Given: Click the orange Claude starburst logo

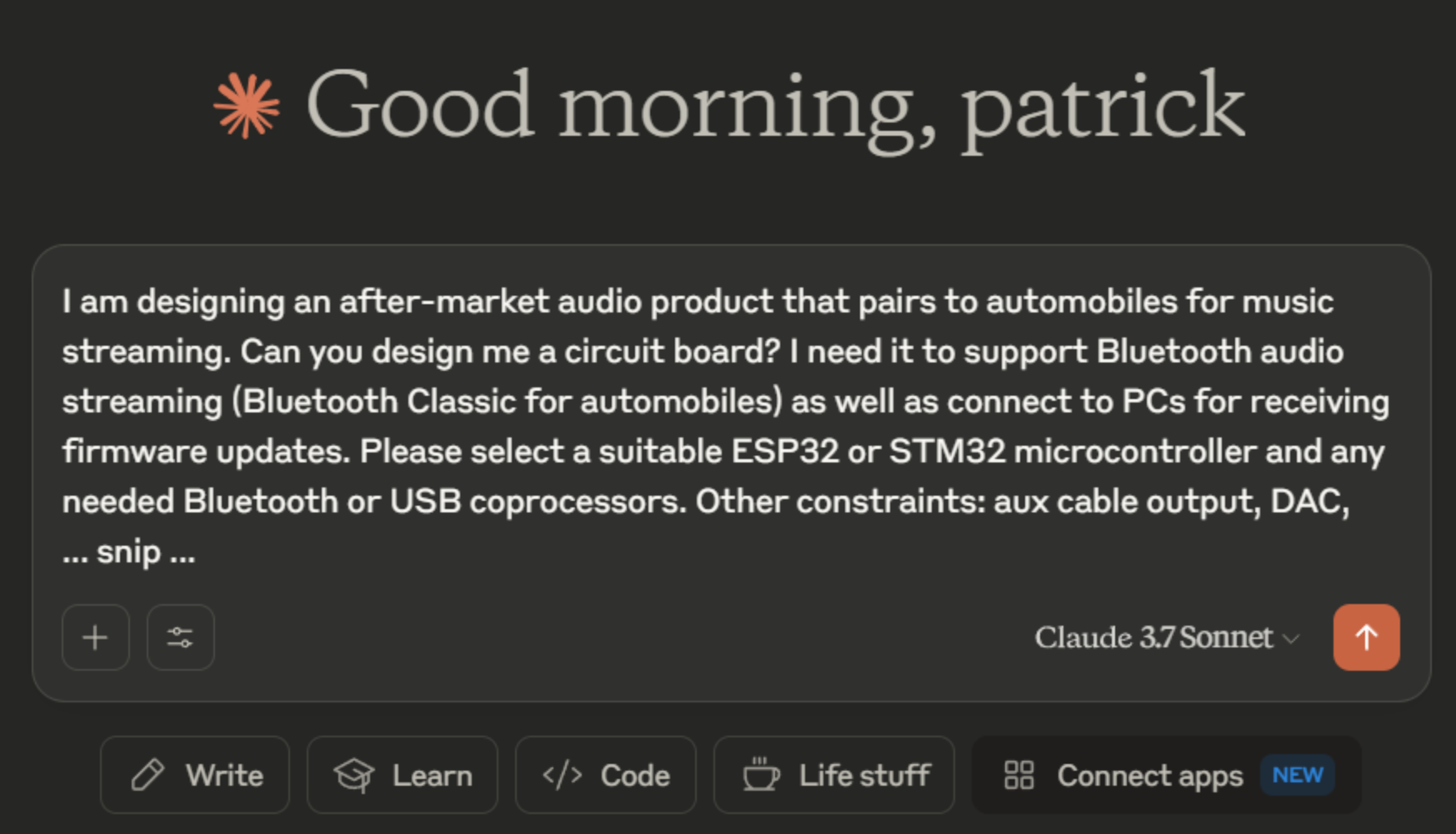Looking at the screenshot, I should (x=247, y=106).
